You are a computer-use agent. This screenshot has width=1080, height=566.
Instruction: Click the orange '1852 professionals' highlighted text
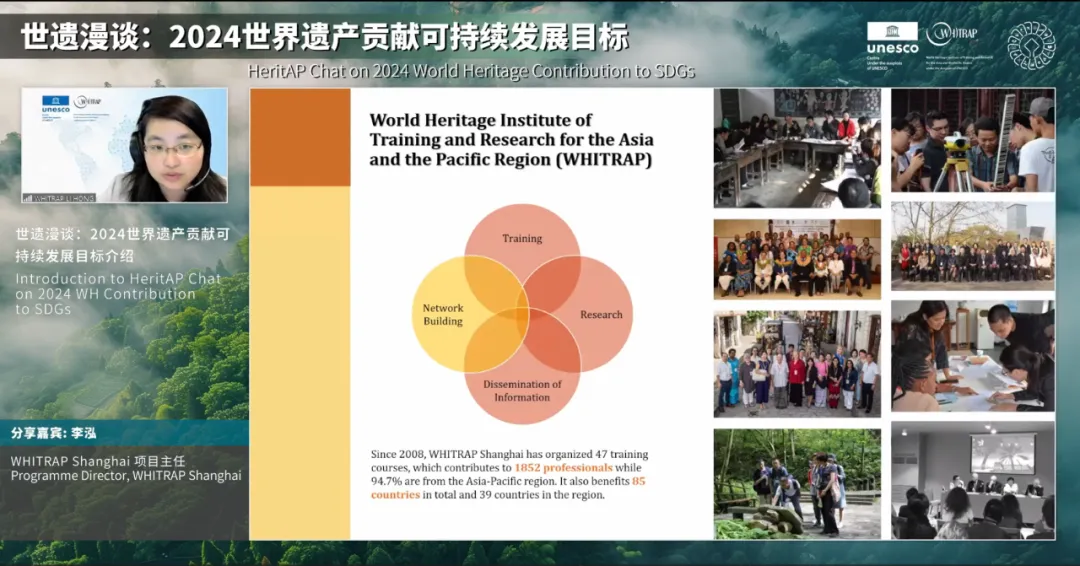pos(563,468)
